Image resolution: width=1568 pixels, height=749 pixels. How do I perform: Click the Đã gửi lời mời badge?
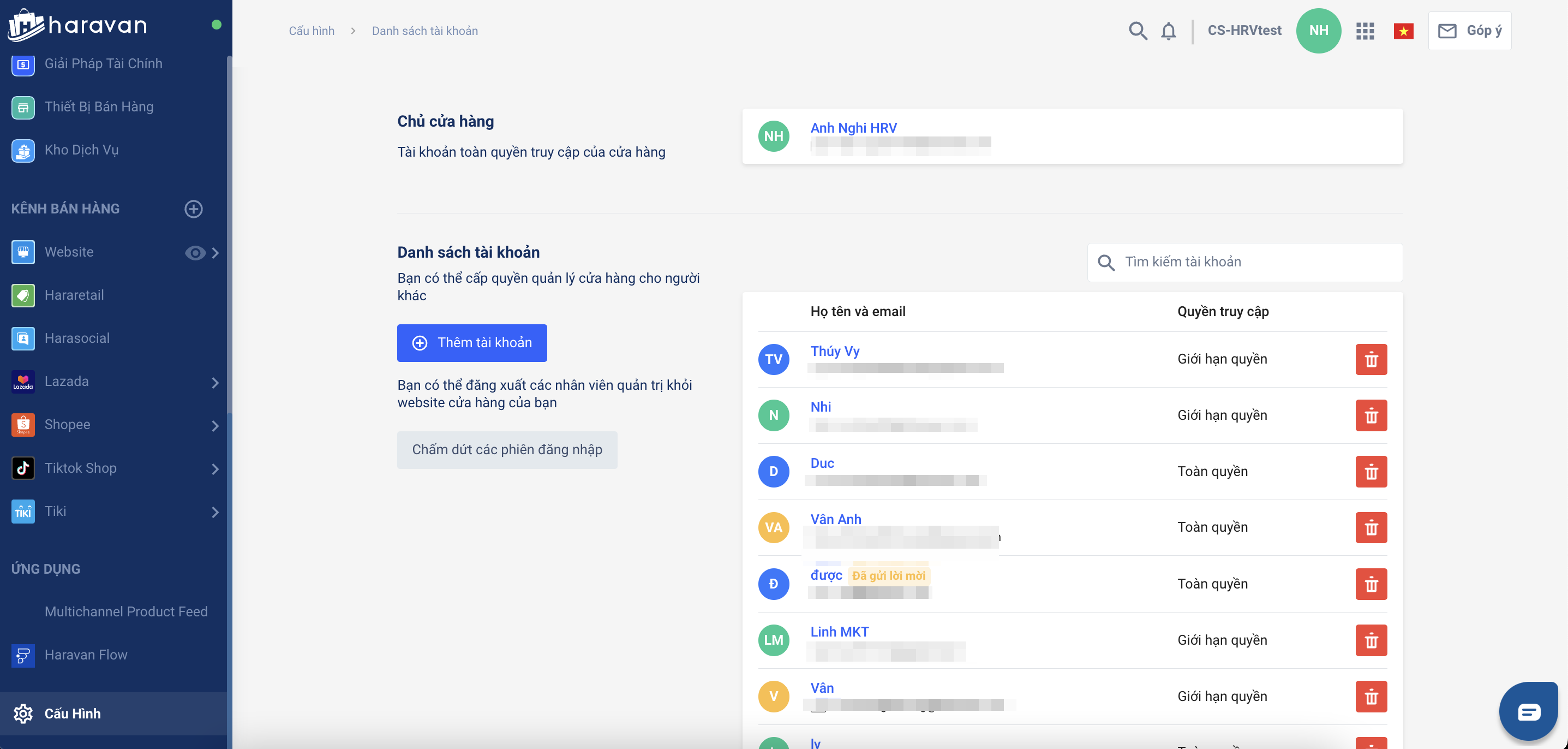coord(889,575)
